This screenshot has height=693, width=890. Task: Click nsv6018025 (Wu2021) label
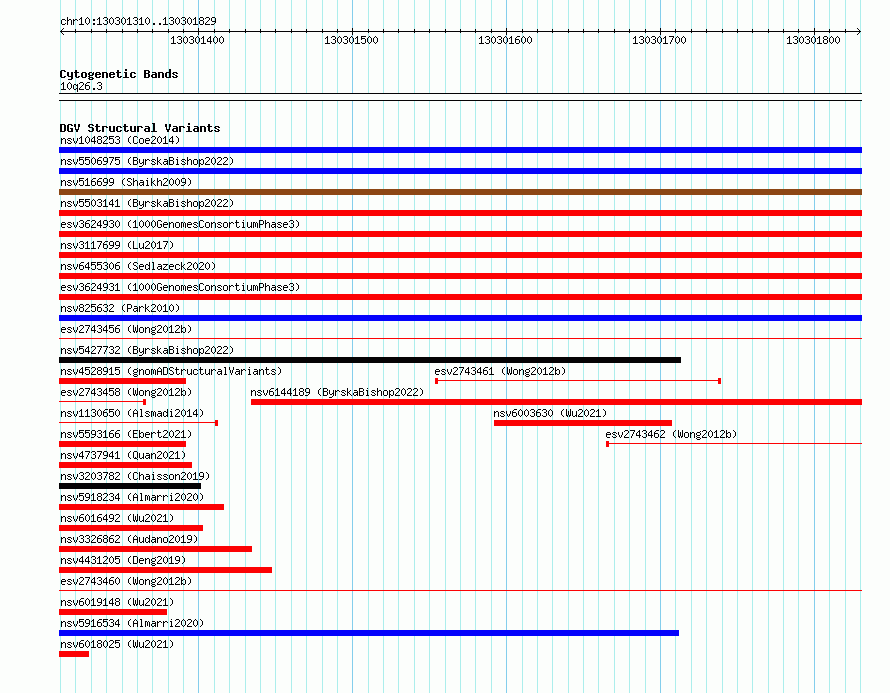pos(117,644)
